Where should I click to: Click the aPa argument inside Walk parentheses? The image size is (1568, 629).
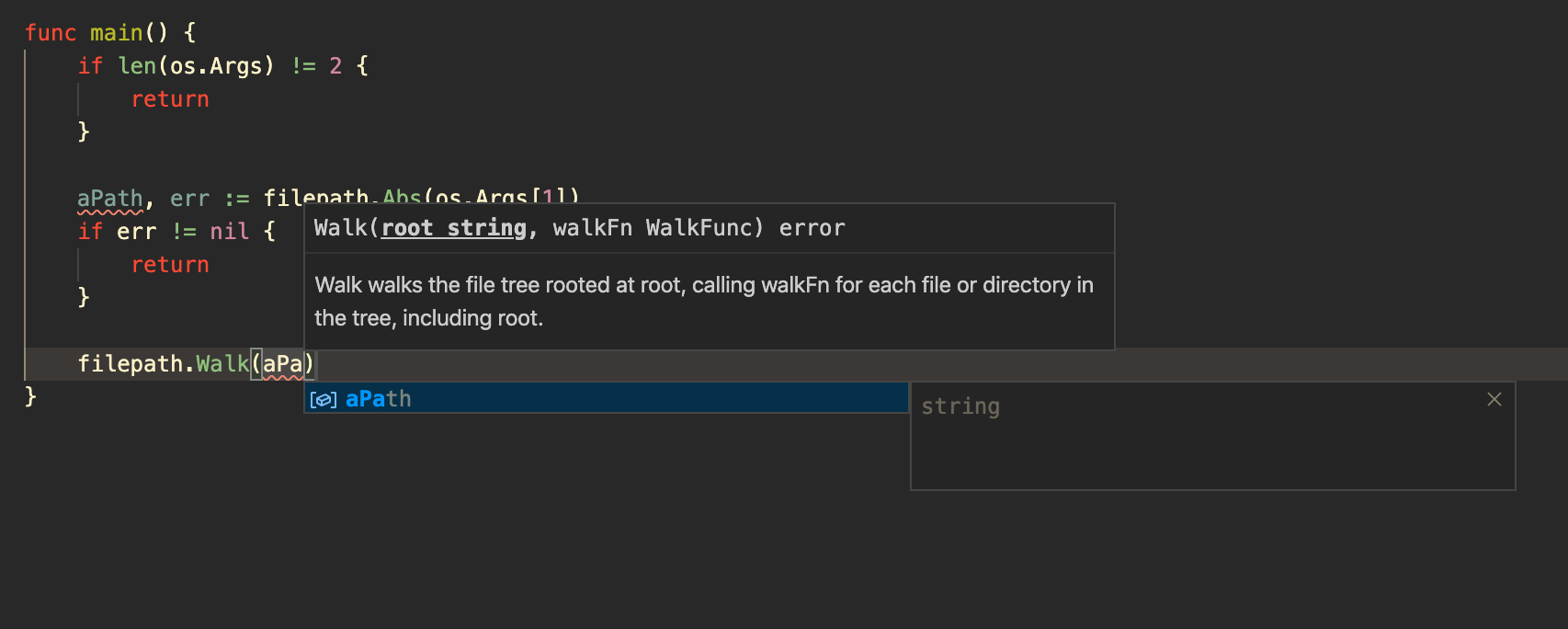[x=282, y=364]
